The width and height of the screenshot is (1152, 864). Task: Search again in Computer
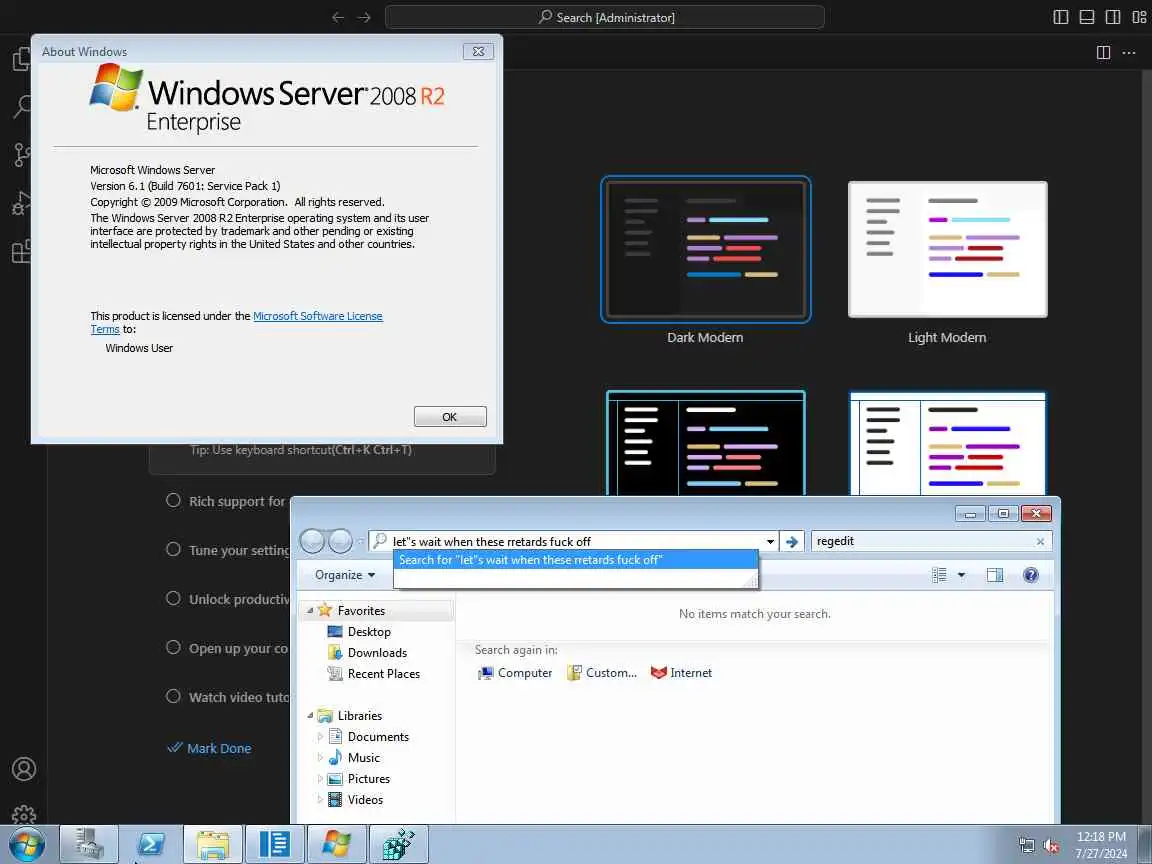[515, 673]
